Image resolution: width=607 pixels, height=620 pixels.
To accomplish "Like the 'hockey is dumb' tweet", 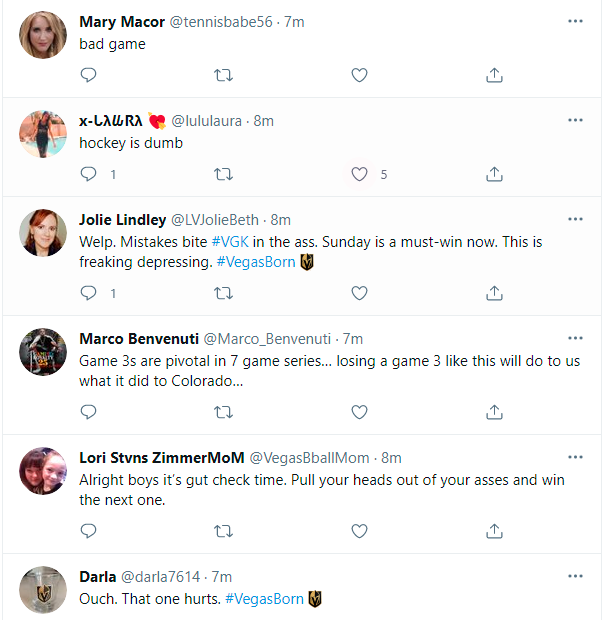I will (x=360, y=174).
